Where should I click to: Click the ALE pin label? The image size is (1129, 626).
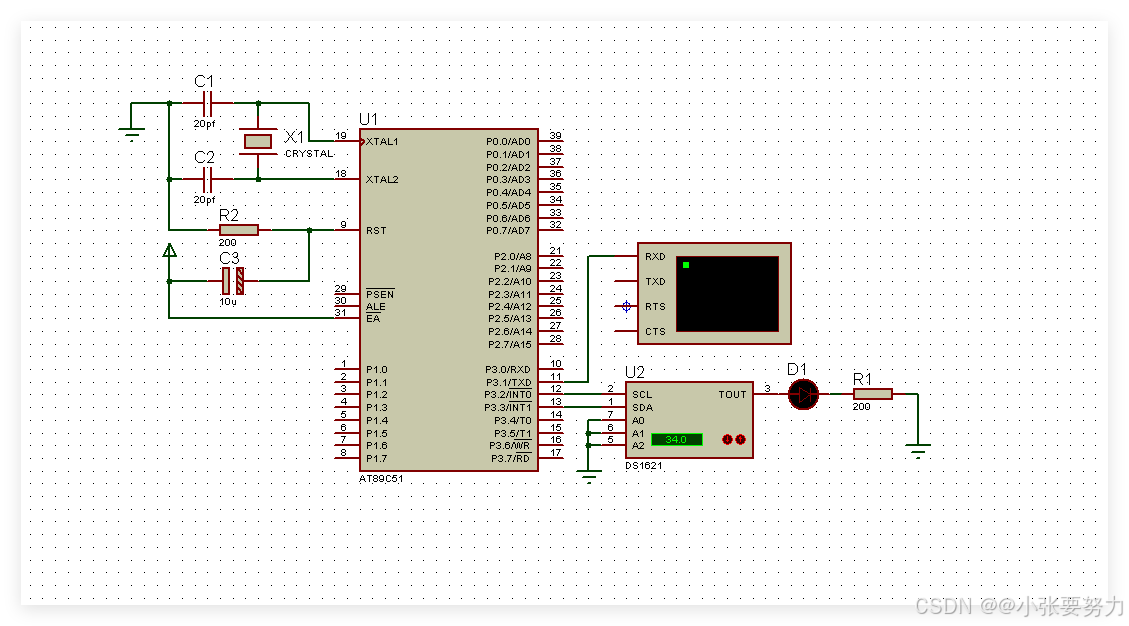tap(375, 306)
